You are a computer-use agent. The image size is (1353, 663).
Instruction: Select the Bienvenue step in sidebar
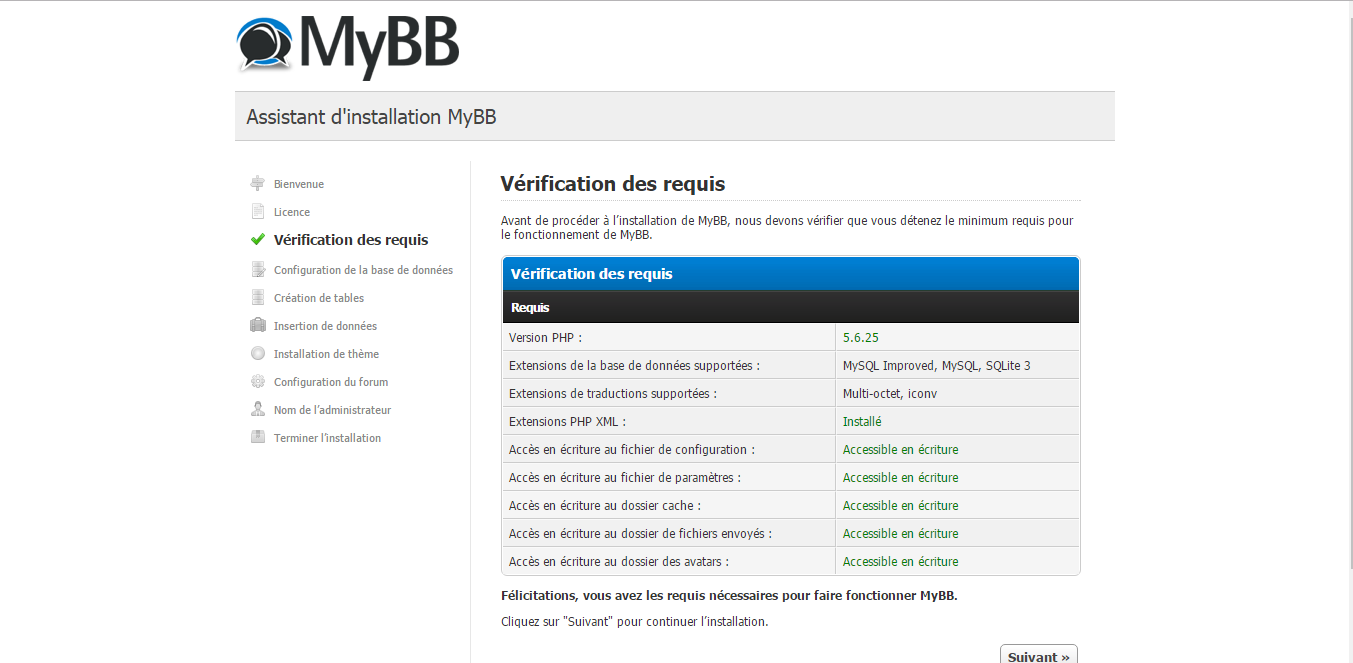[x=299, y=184]
